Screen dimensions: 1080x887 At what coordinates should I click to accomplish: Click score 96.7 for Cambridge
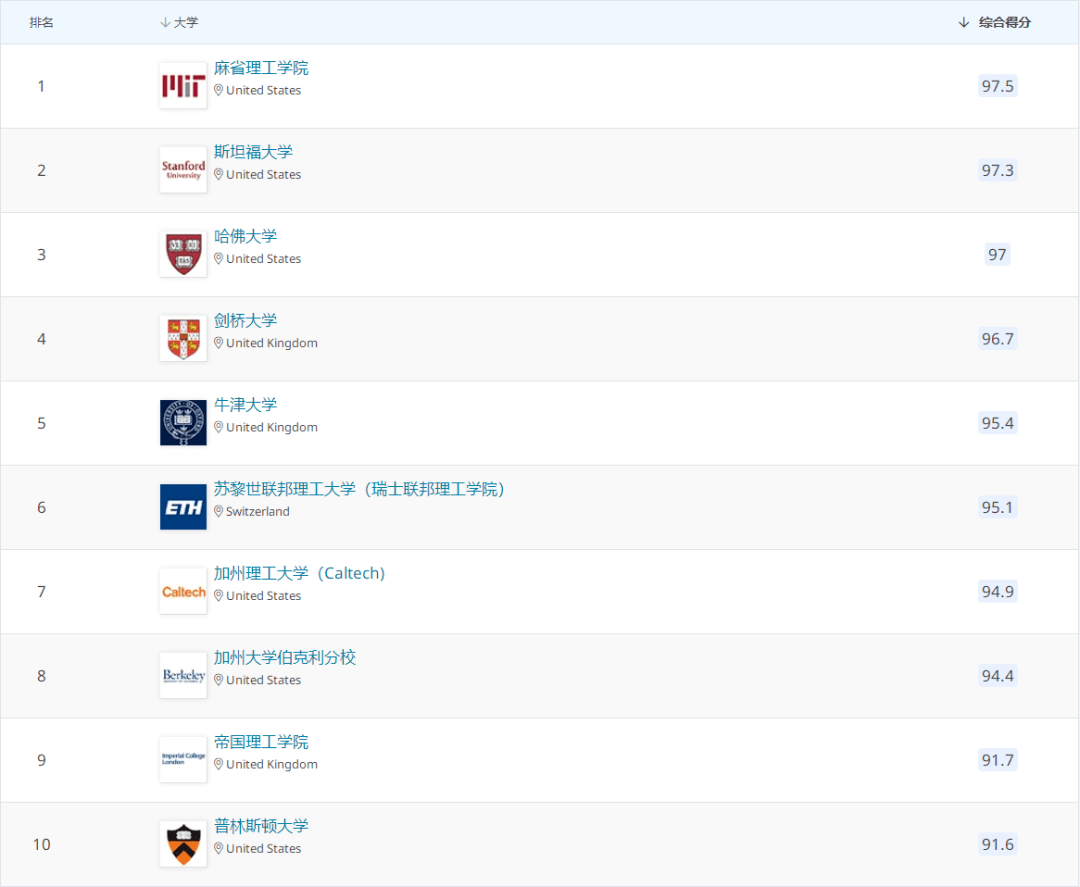tap(997, 339)
